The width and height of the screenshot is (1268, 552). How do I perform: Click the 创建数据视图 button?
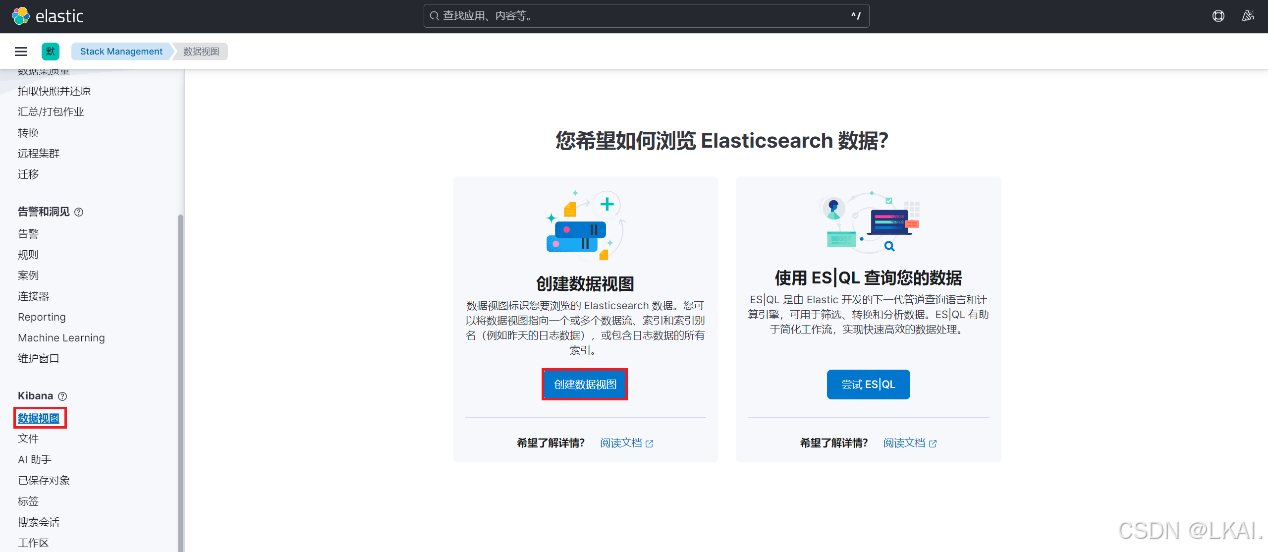click(x=585, y=385)
